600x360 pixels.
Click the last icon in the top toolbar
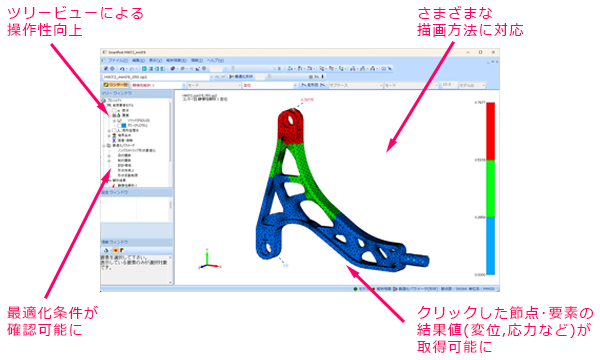(390, 68)
